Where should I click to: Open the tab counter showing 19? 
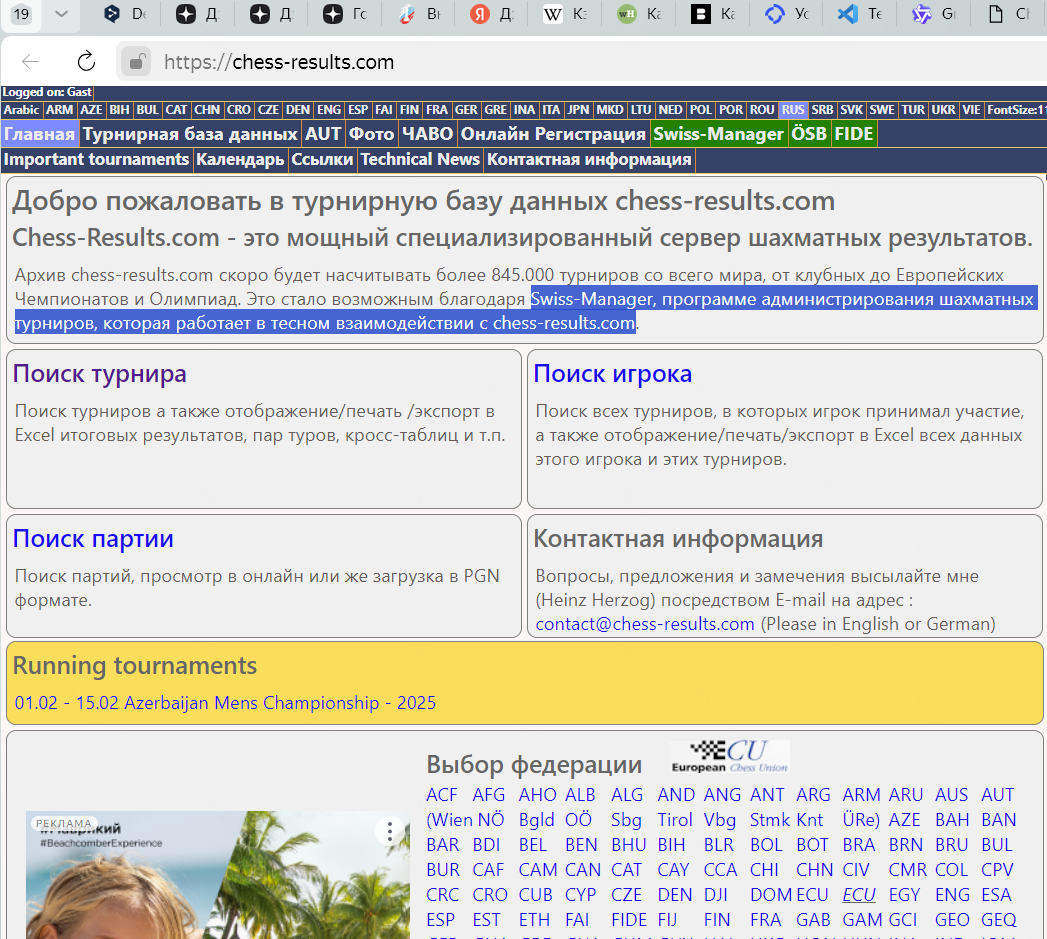(21, 13)
